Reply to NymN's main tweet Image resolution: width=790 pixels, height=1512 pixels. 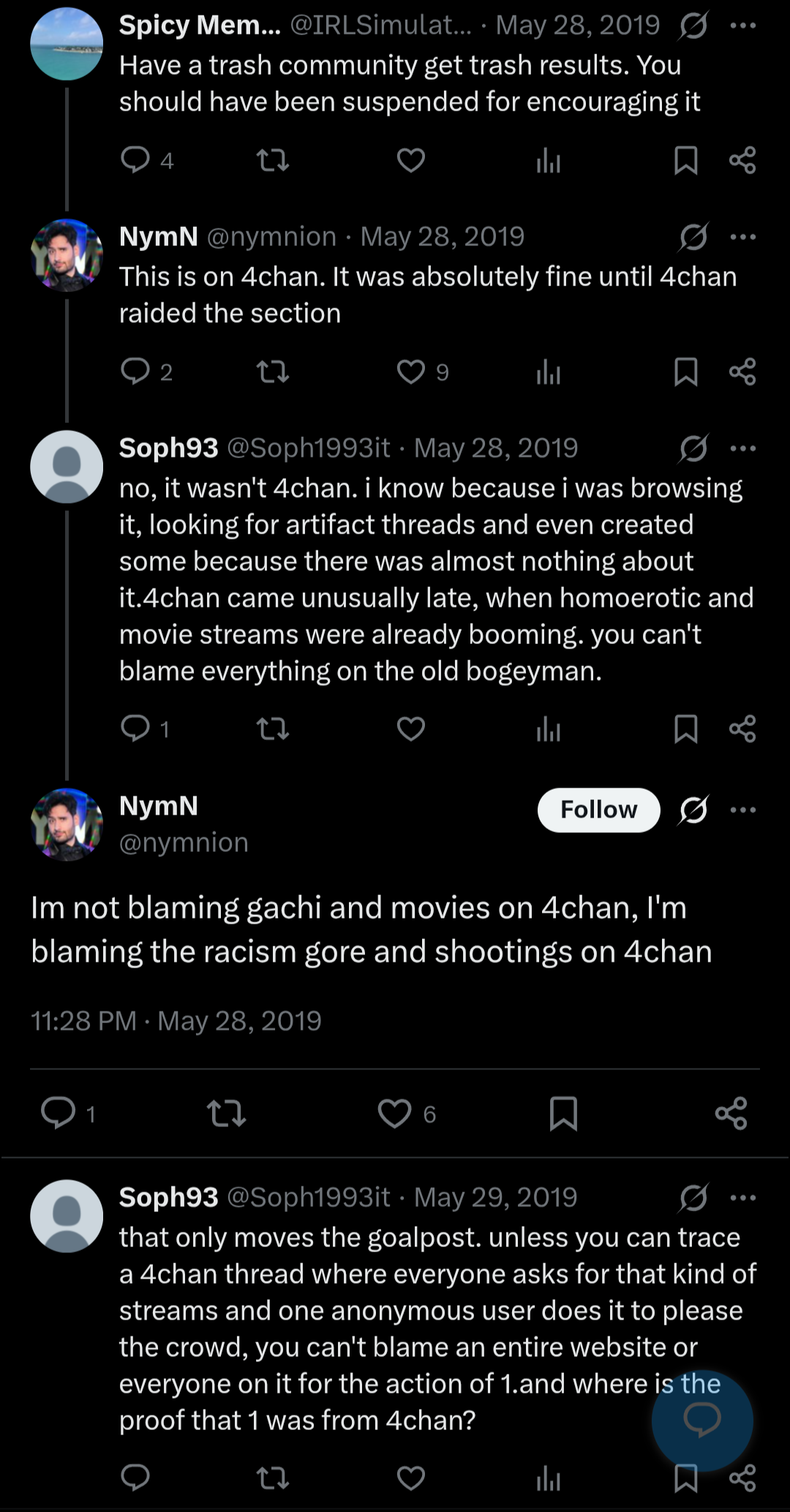[59, 1113]
